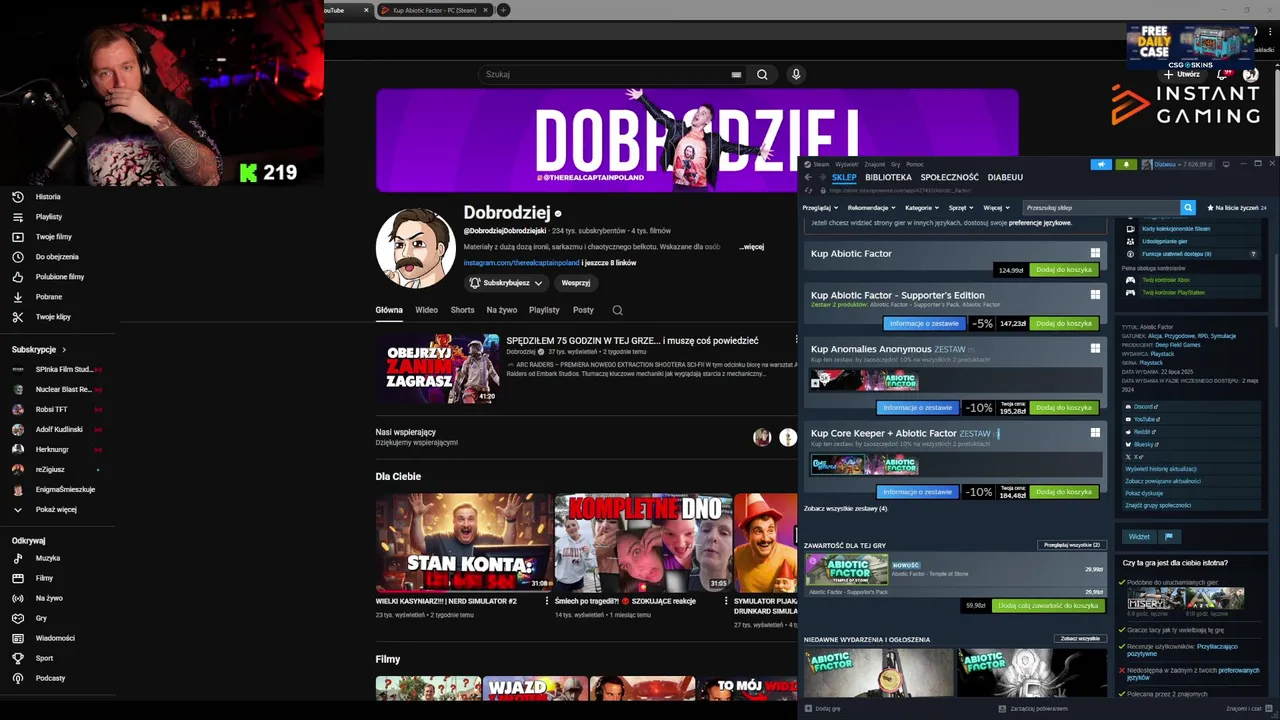Open Gry in Odkrywaj section

(41, 618)
